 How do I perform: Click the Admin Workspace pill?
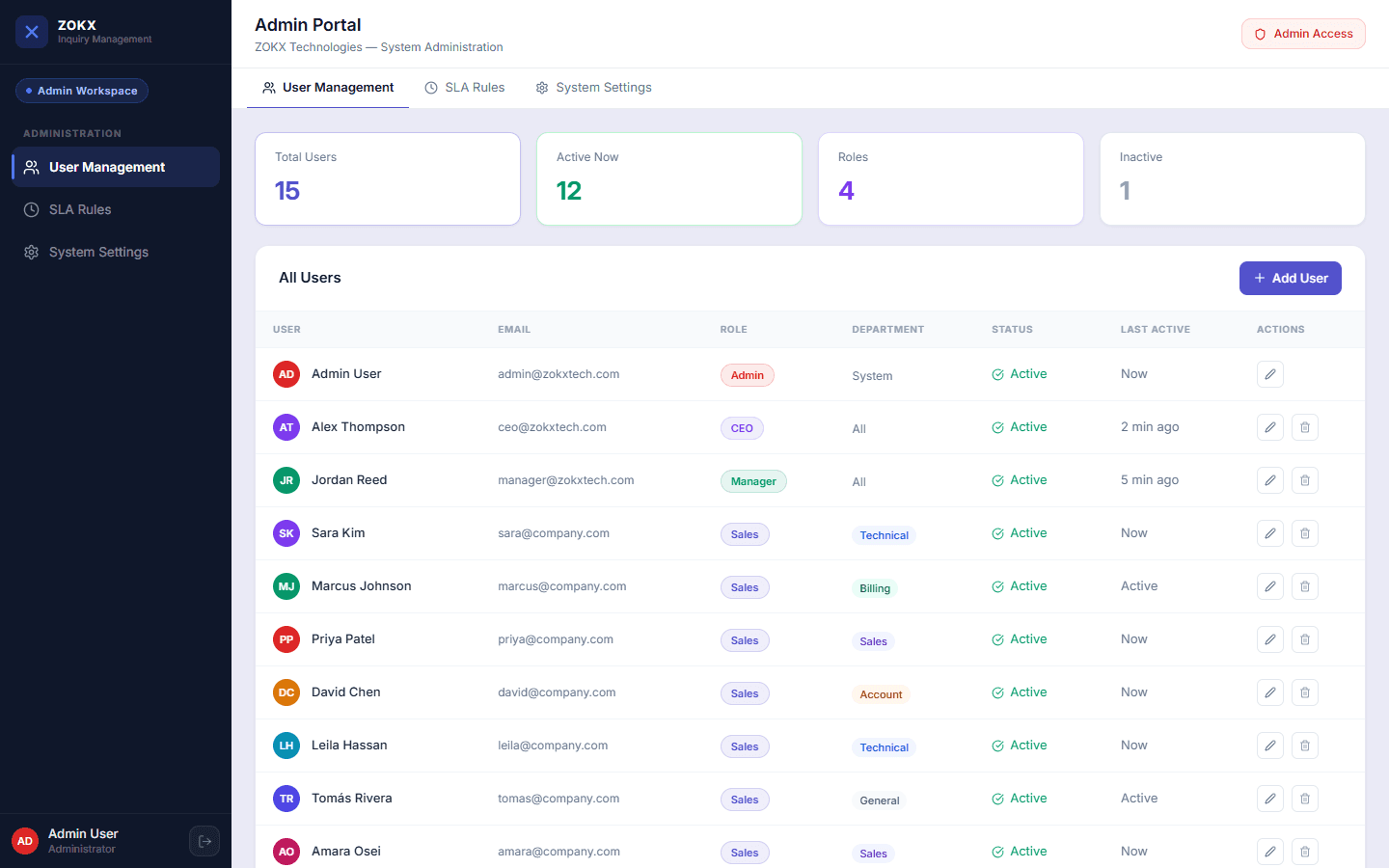click(x=82, y=91)
